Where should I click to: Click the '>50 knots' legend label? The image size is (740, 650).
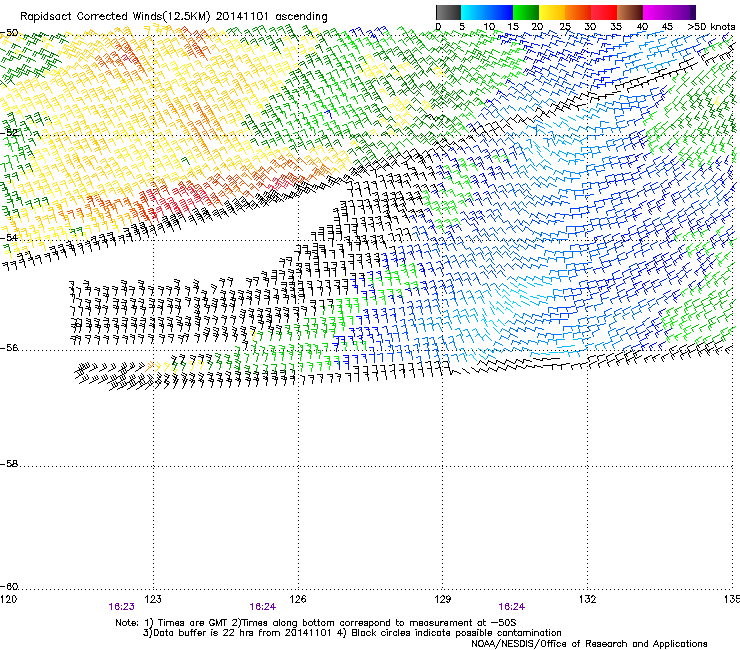click(x=711, y=26)
